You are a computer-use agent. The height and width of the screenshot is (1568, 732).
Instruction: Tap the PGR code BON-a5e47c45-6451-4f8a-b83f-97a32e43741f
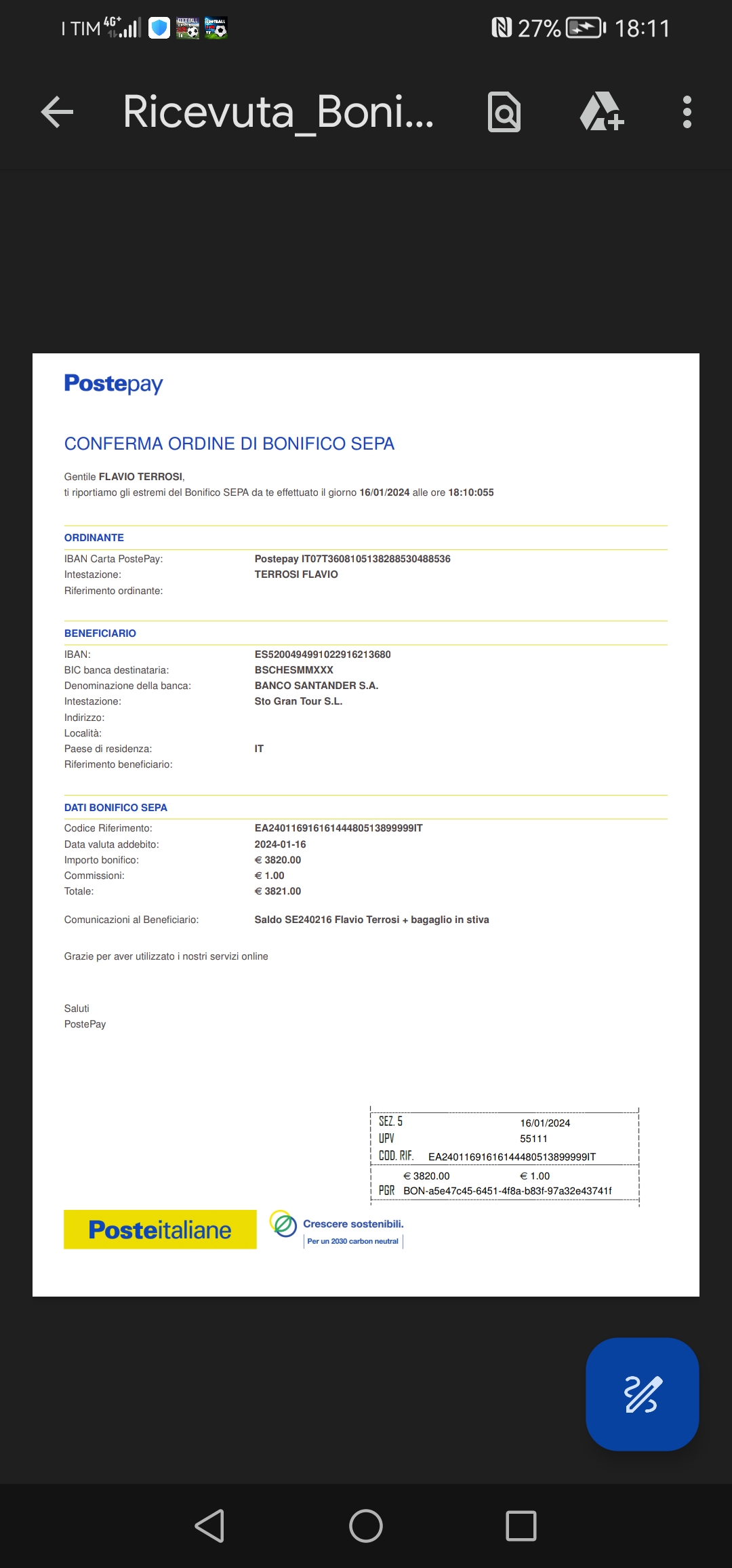tap(508, 1191)
